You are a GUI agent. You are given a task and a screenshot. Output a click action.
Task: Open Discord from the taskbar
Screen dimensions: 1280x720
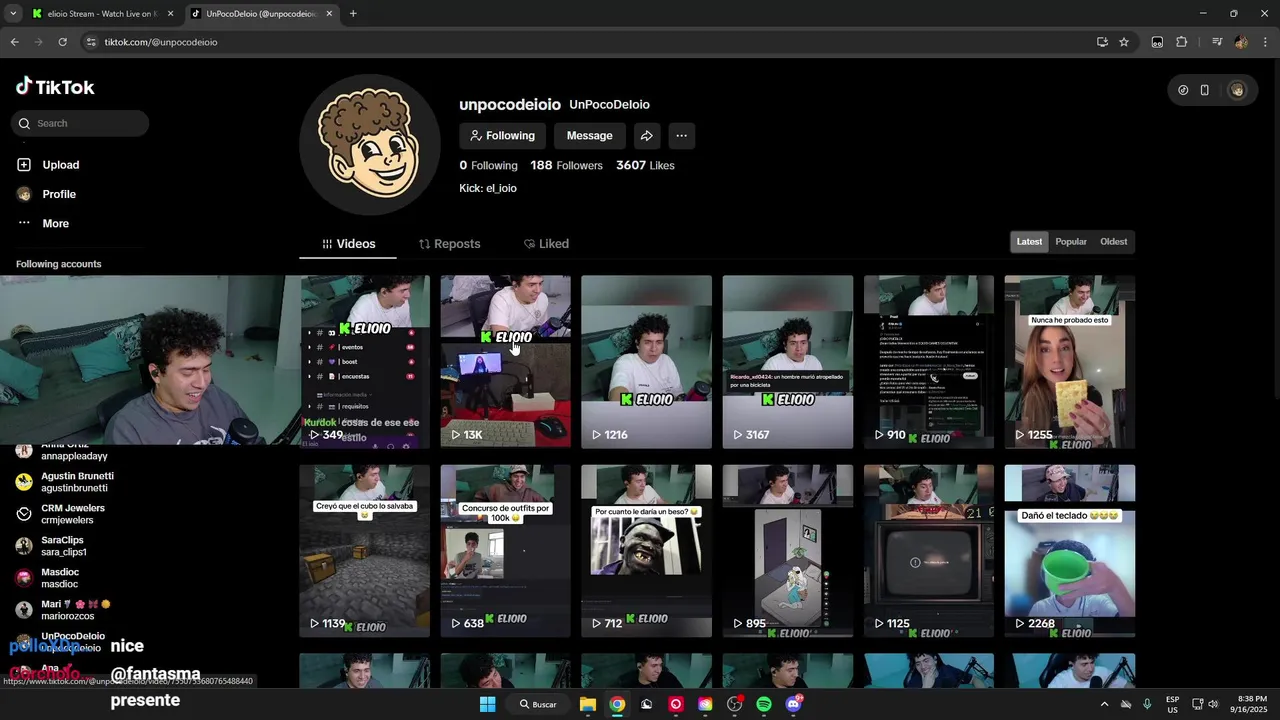794,704
